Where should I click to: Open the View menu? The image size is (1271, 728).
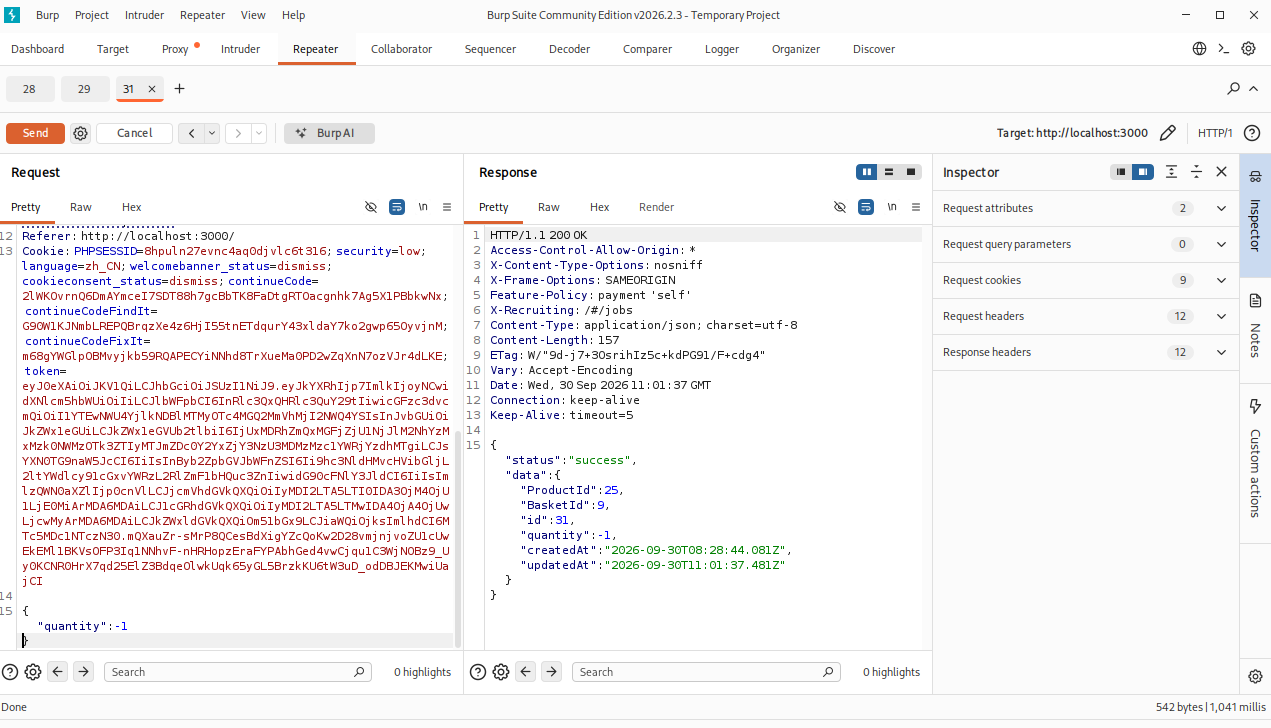pos(253,15)
